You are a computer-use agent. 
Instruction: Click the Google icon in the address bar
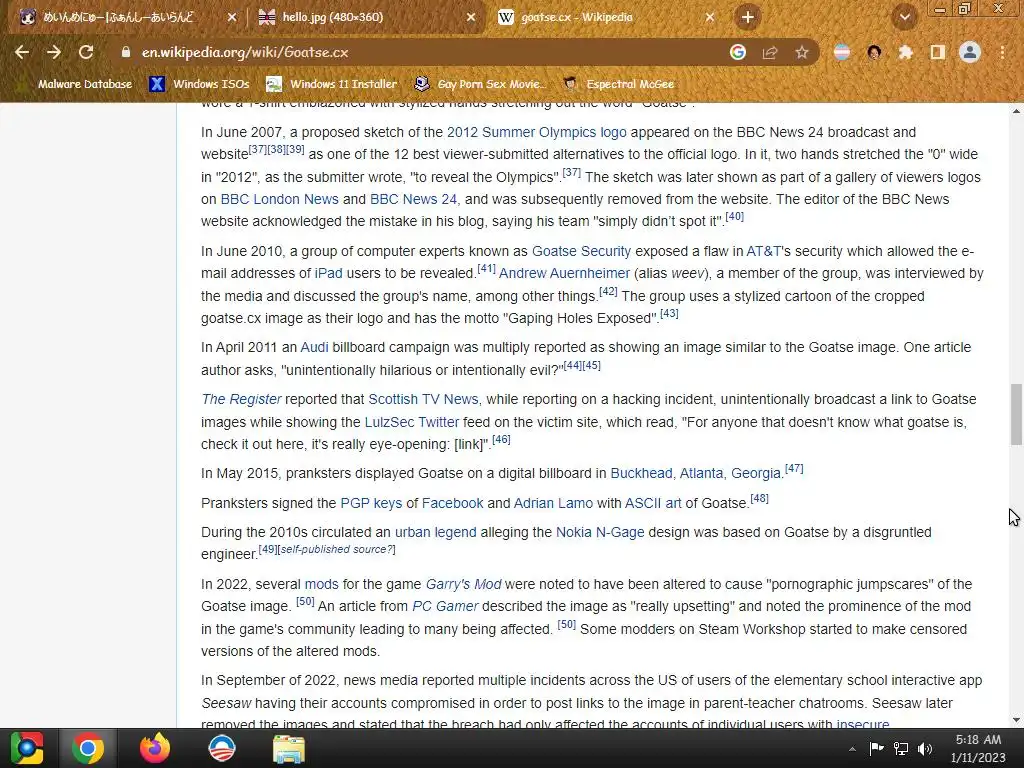click(738, 52)
